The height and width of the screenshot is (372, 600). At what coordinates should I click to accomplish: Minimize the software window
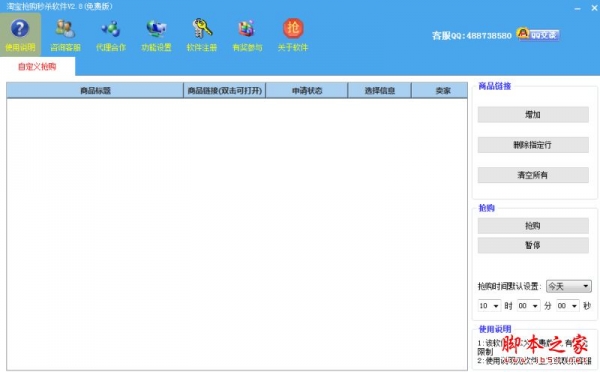tap(577, 8)
